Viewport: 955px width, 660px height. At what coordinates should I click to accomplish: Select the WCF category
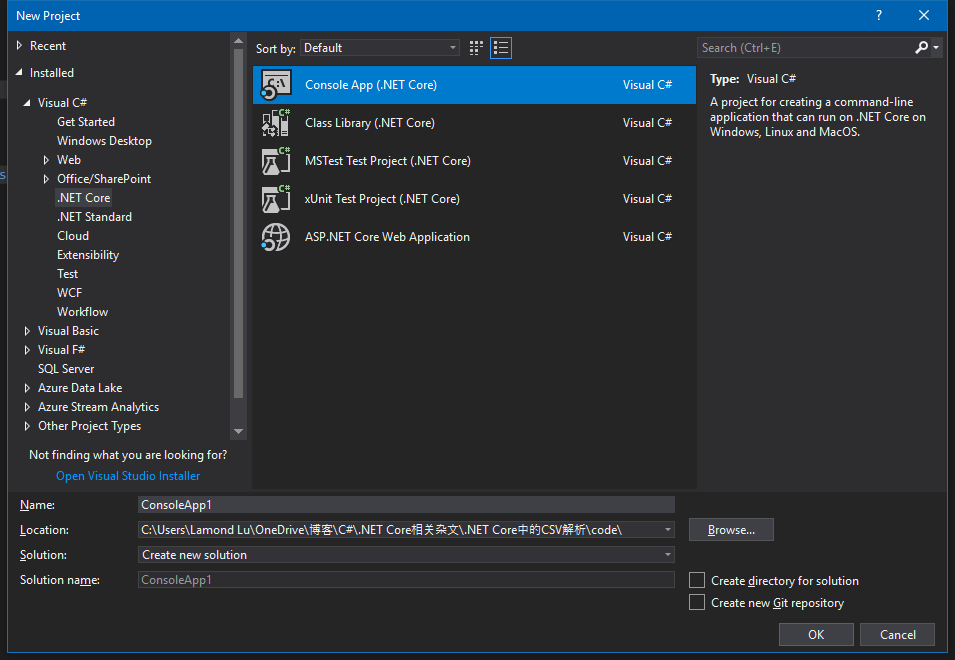pos(69,293)
